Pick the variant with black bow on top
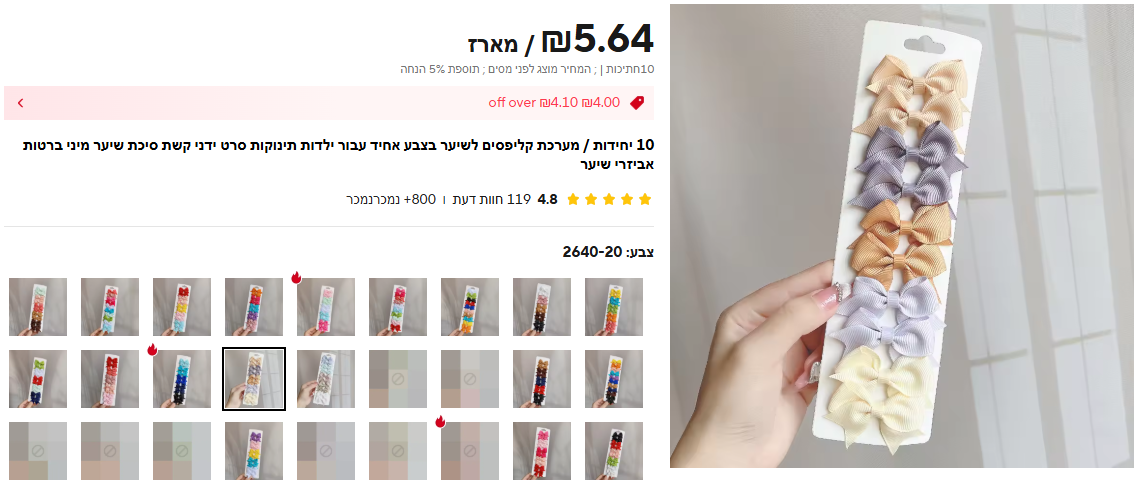The height and width of the screenshot is (488, 1139). point(614,450)
